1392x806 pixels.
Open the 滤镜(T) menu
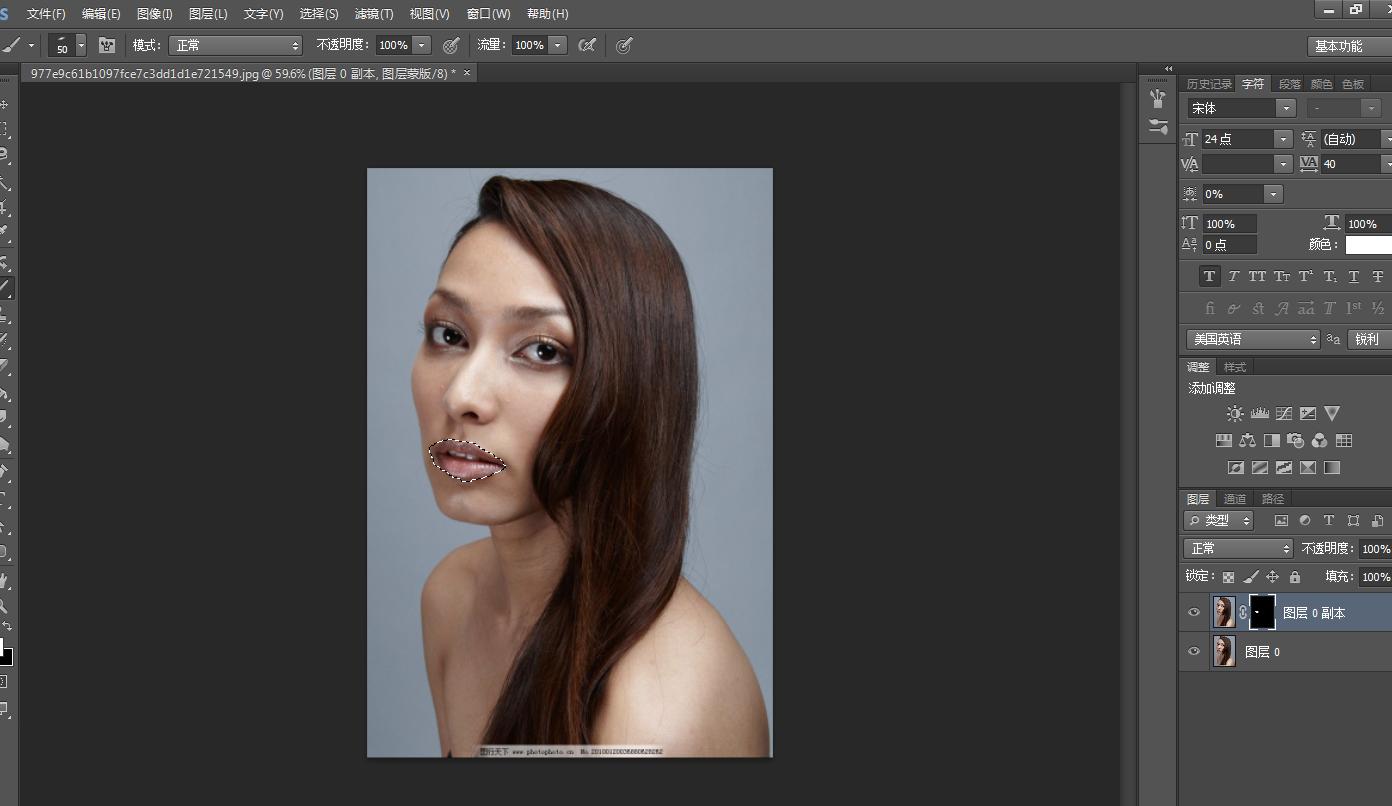click(374, 14)
